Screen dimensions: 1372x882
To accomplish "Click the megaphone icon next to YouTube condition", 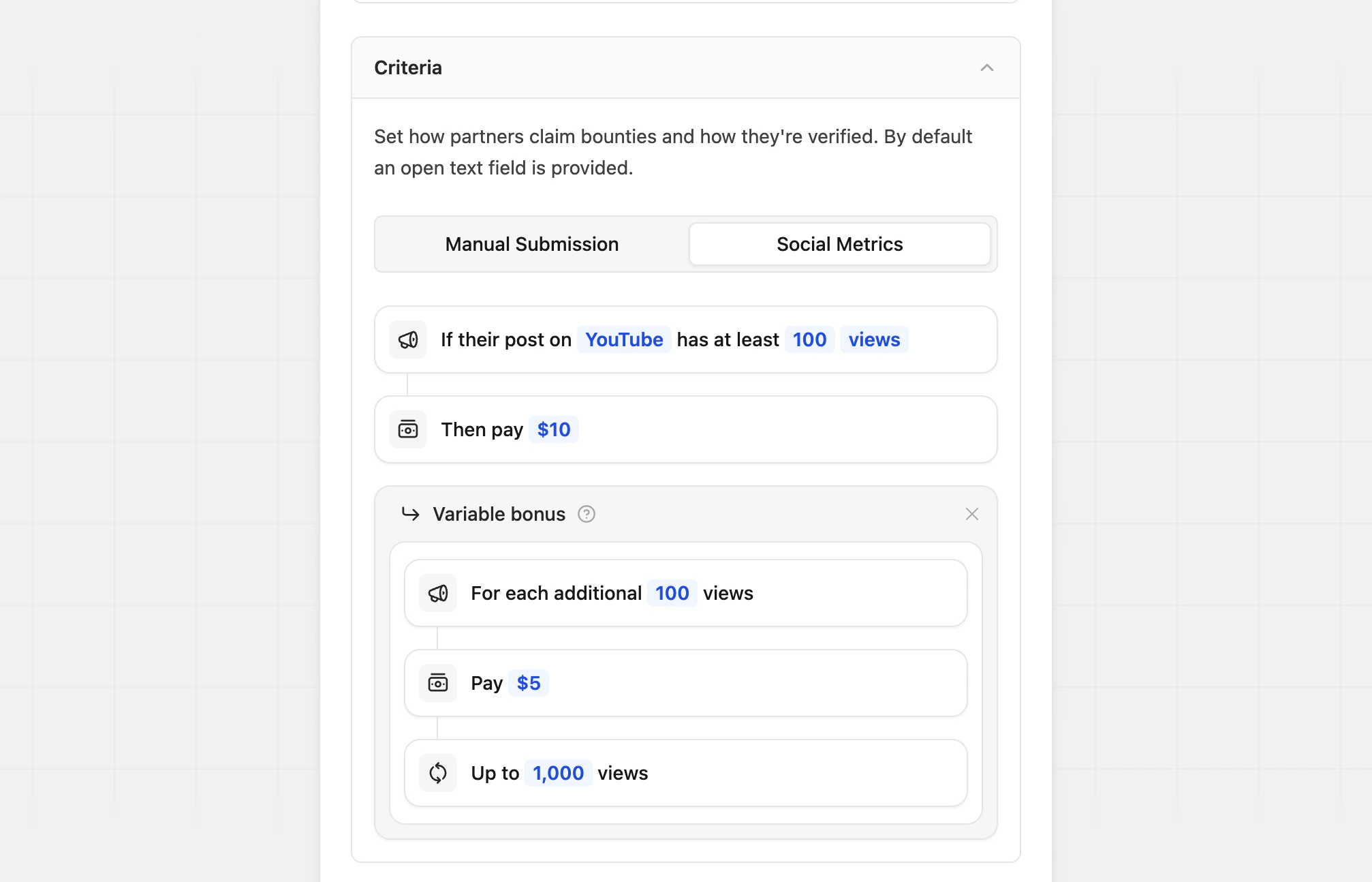I will click(x=407, y=339).
